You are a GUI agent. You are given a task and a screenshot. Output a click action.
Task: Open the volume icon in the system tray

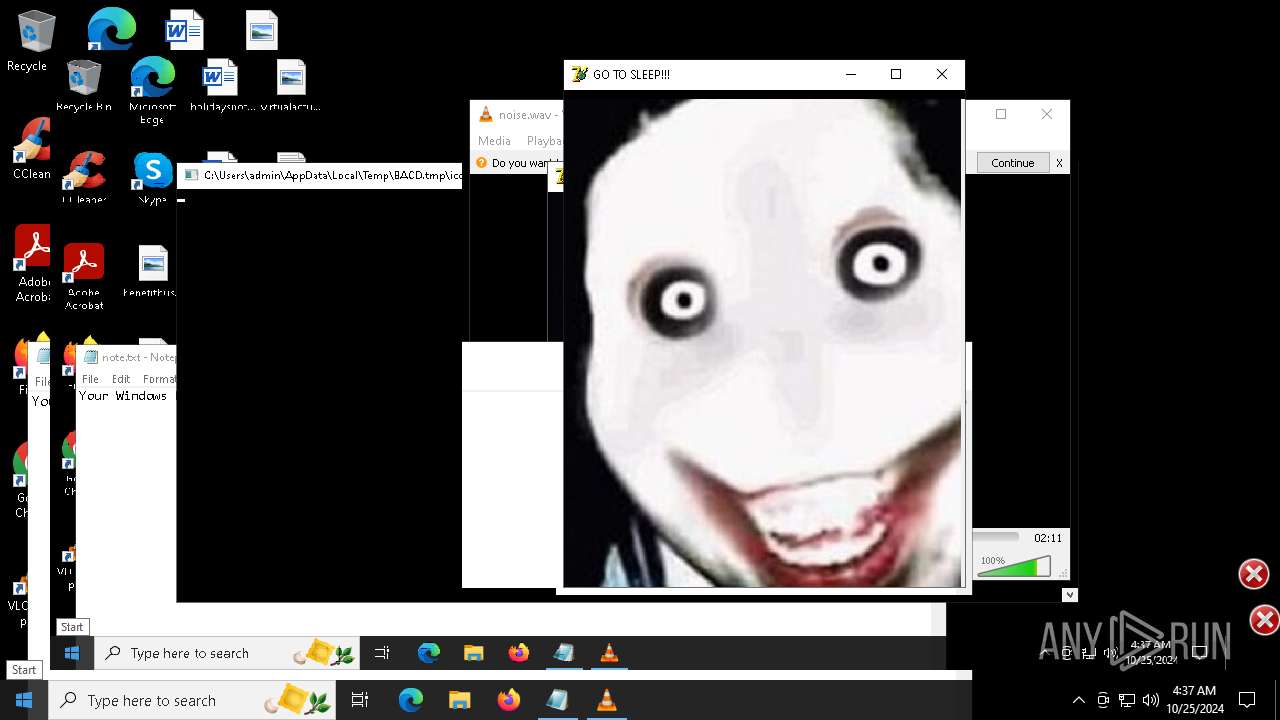1151,700
